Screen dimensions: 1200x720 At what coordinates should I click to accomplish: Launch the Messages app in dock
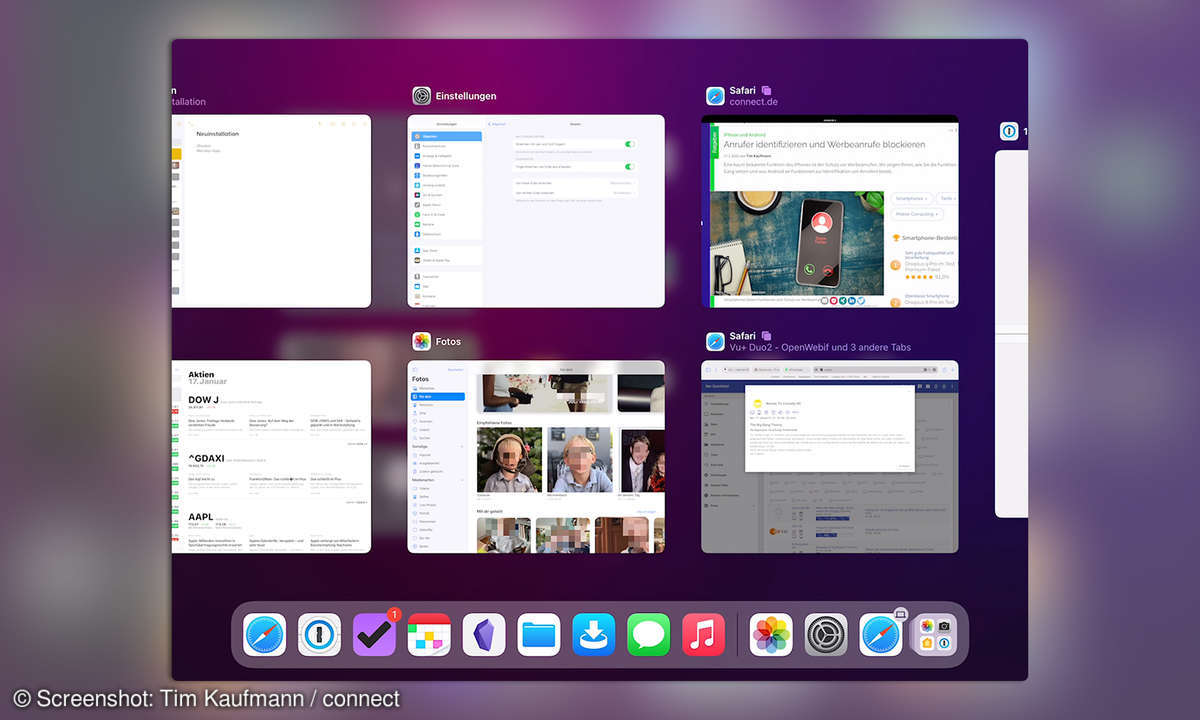pos(649,635)
